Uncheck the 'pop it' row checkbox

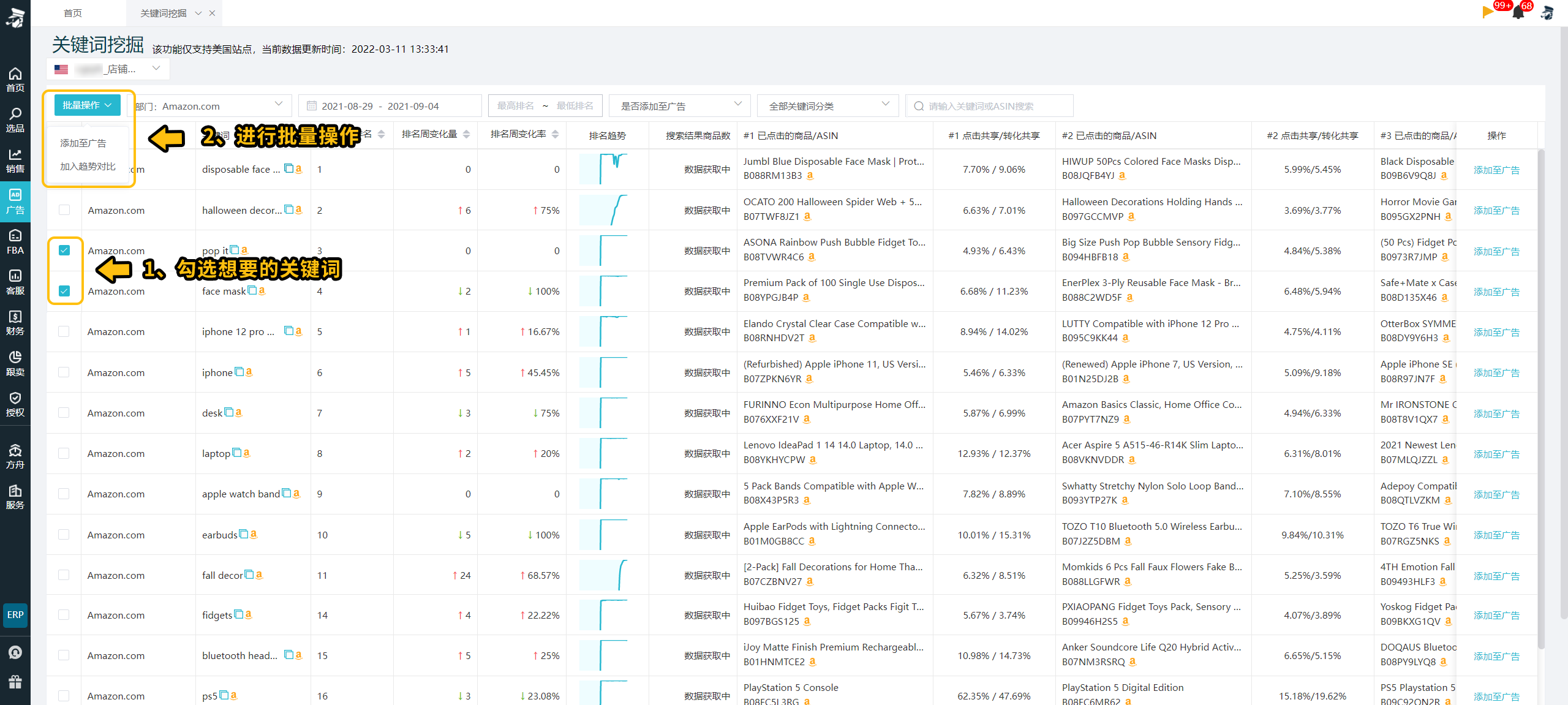[64, 250]
